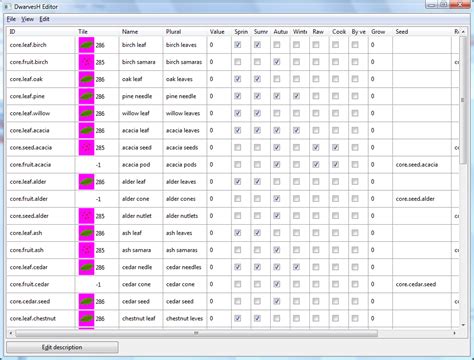Select the core.fruit.acacia ID cell
The image size is (474, 360).
(x=41, y=165)
